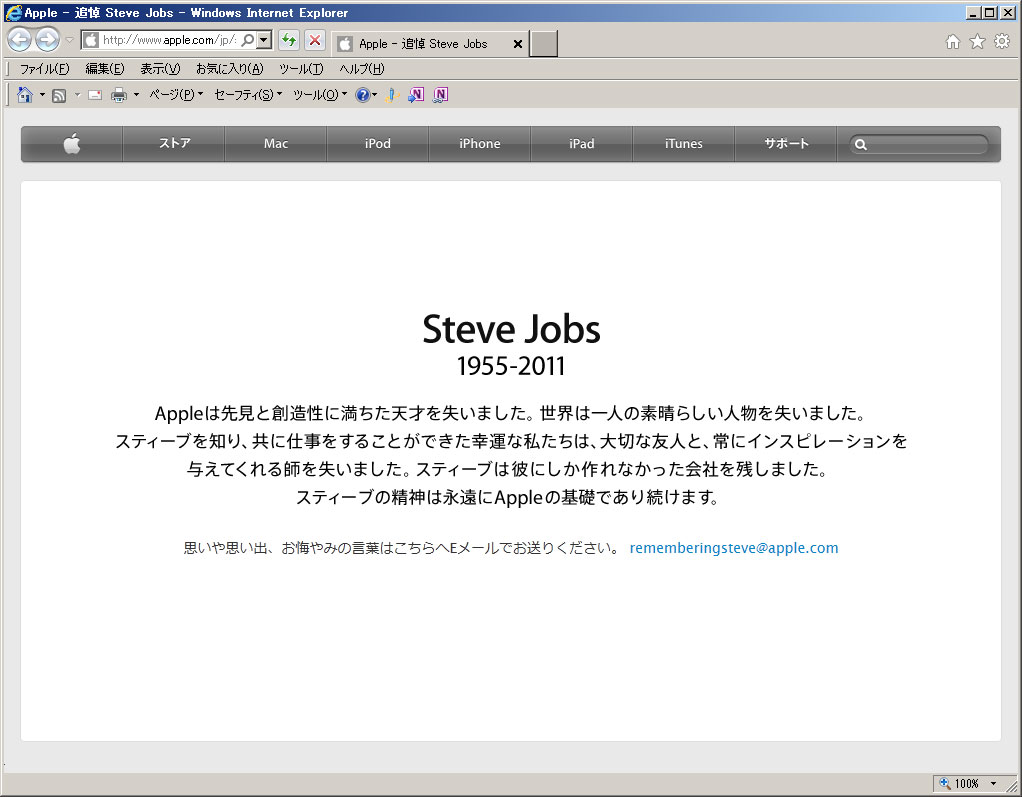1022x797 pixels.
Task: Expand the Home button dropdown arrow
Action: point(42,95)
